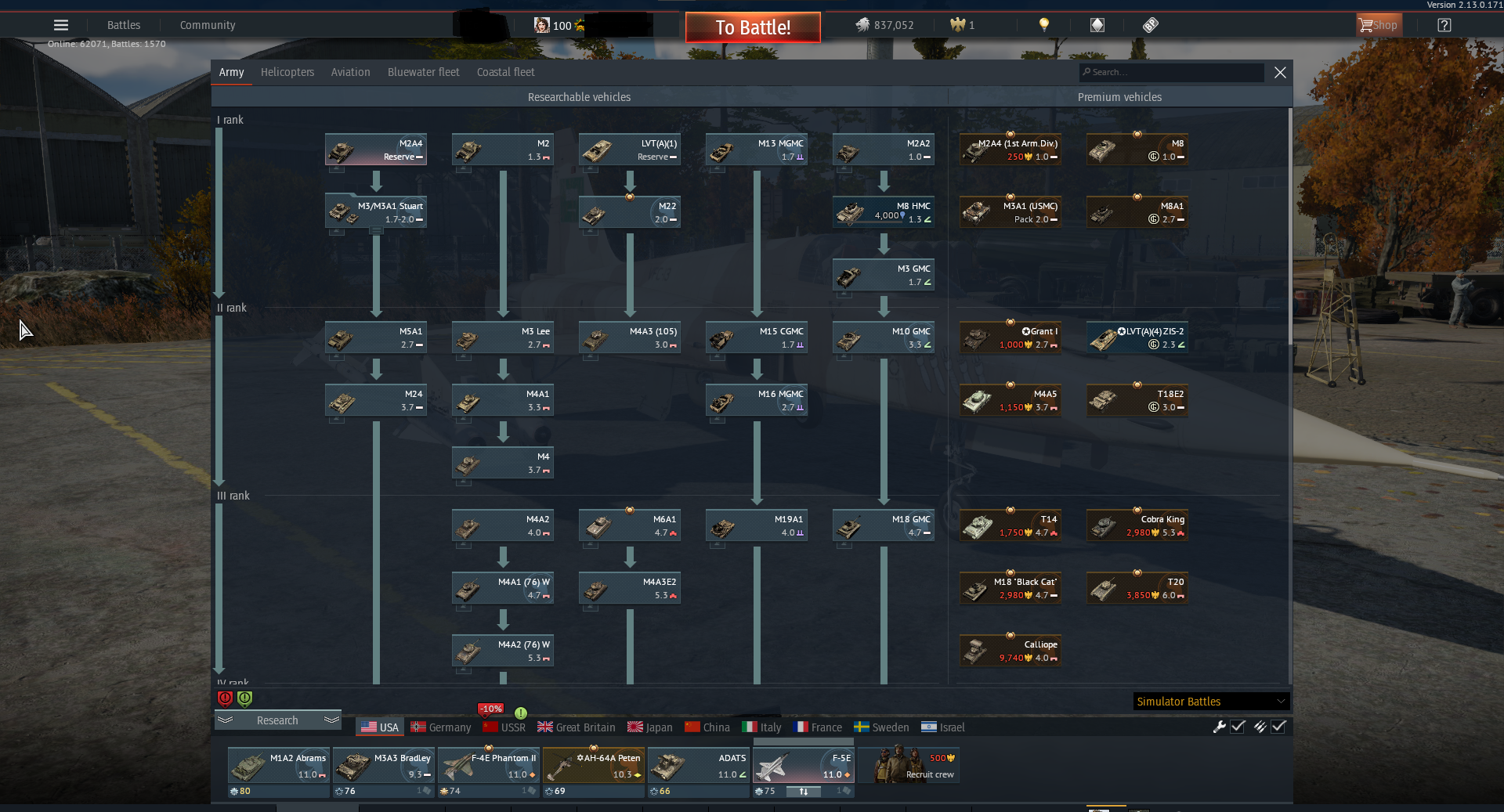Click the light bulb research points icon
This screenshot has width=1504, height=812.
pos(1043,25)
